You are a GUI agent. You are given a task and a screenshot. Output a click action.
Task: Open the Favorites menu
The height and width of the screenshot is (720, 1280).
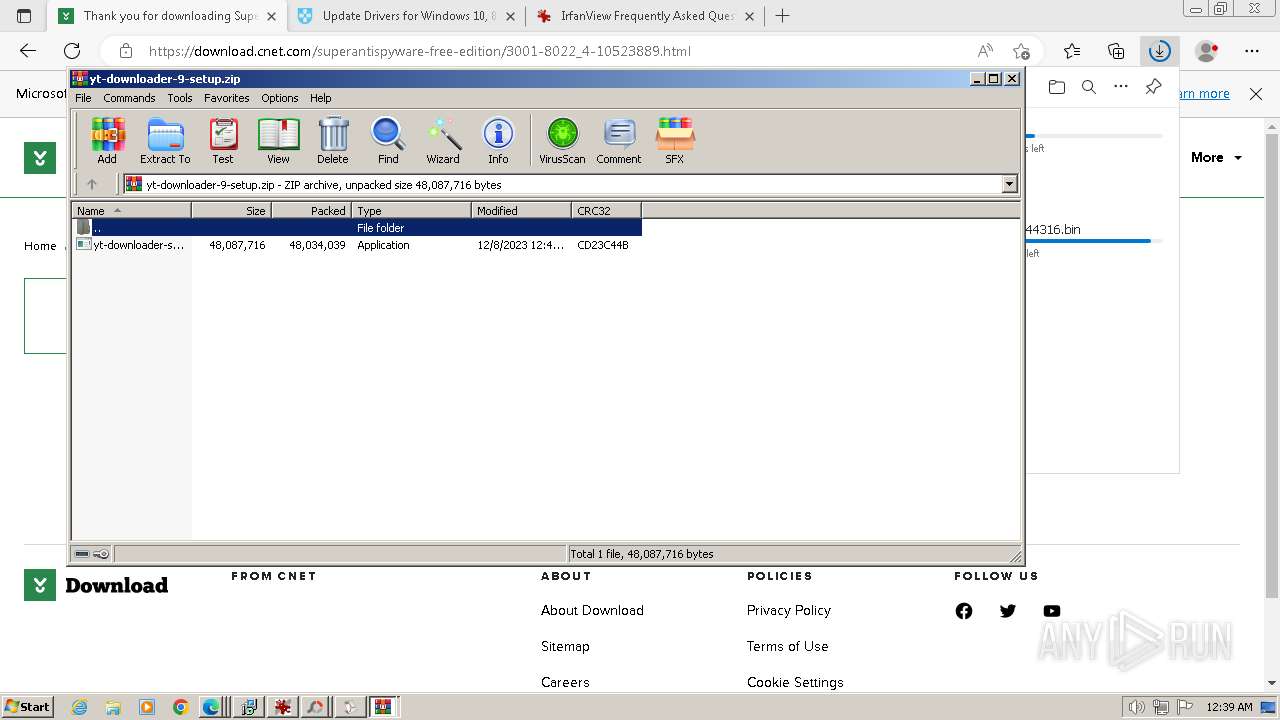[x=227, y=98]
